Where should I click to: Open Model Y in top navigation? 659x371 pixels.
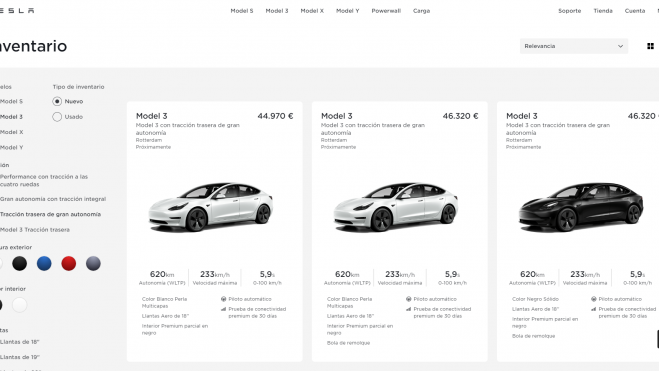pos(348,11)
